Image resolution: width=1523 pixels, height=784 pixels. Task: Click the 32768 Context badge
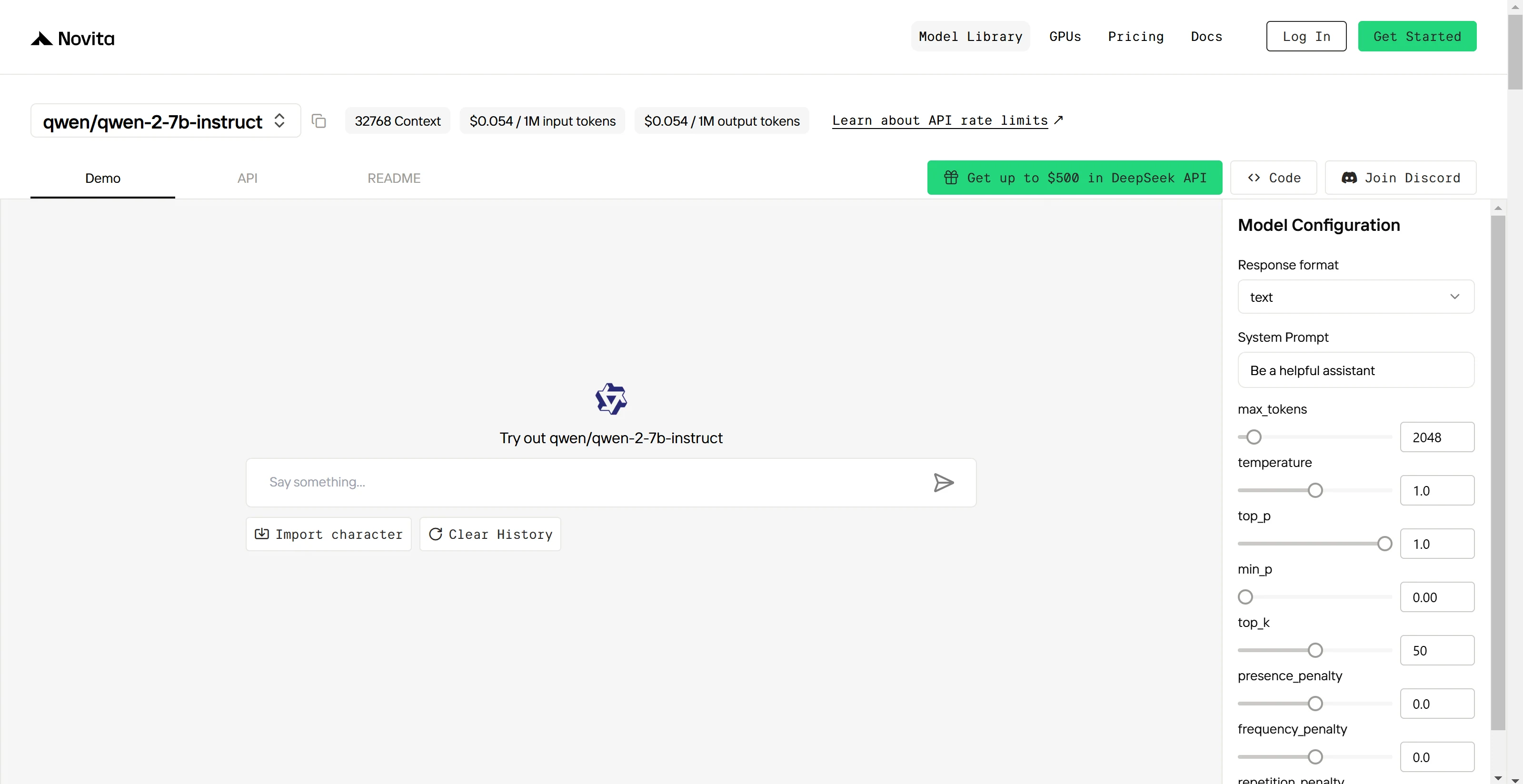click(x=398, y=120)
